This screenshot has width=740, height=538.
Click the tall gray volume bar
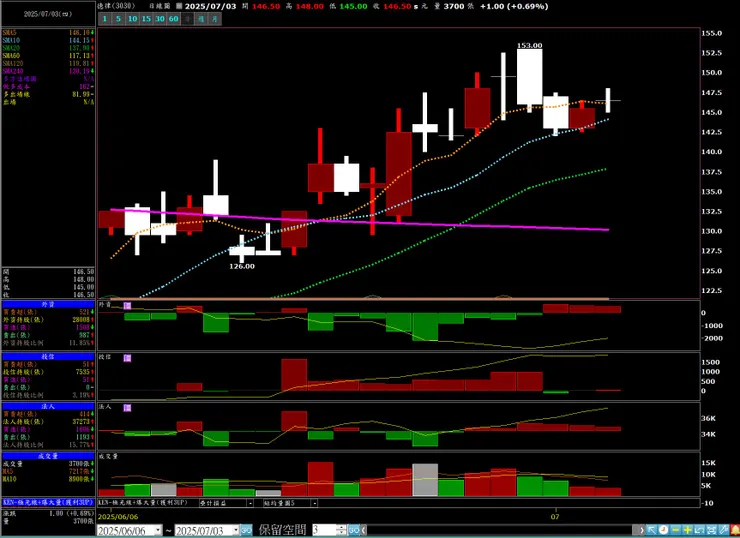[x=425, y=479]
